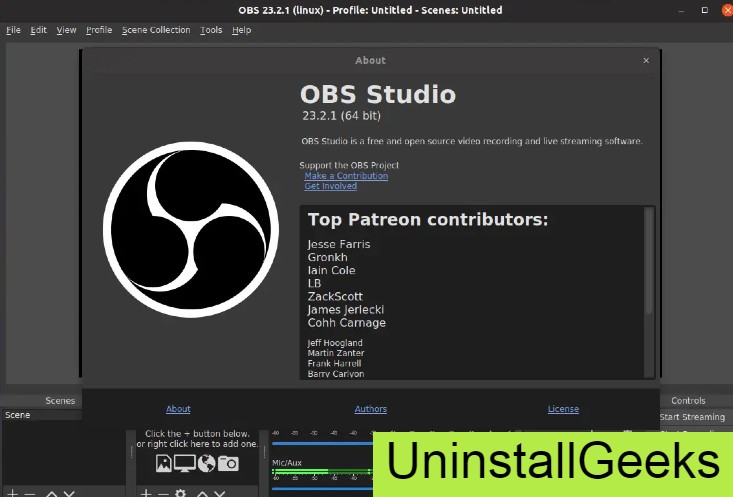This screenshot has height=497, width=733.
Task: Maximize the OBS window
Action: point(704,10)
